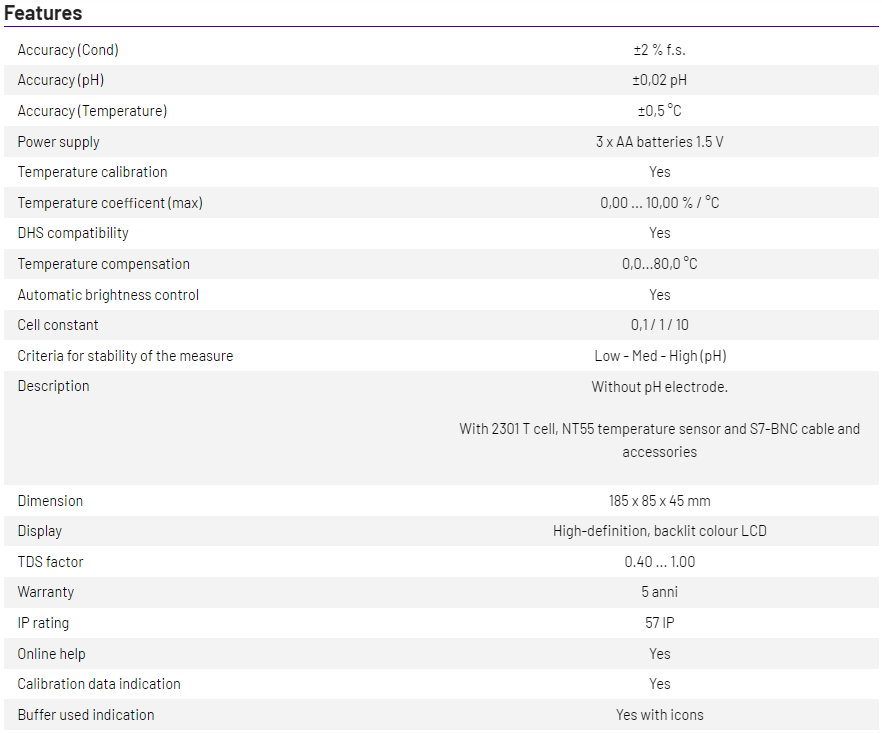
Task: Click the High-definition, backlit colour LCD value
Action: point(659,531)
